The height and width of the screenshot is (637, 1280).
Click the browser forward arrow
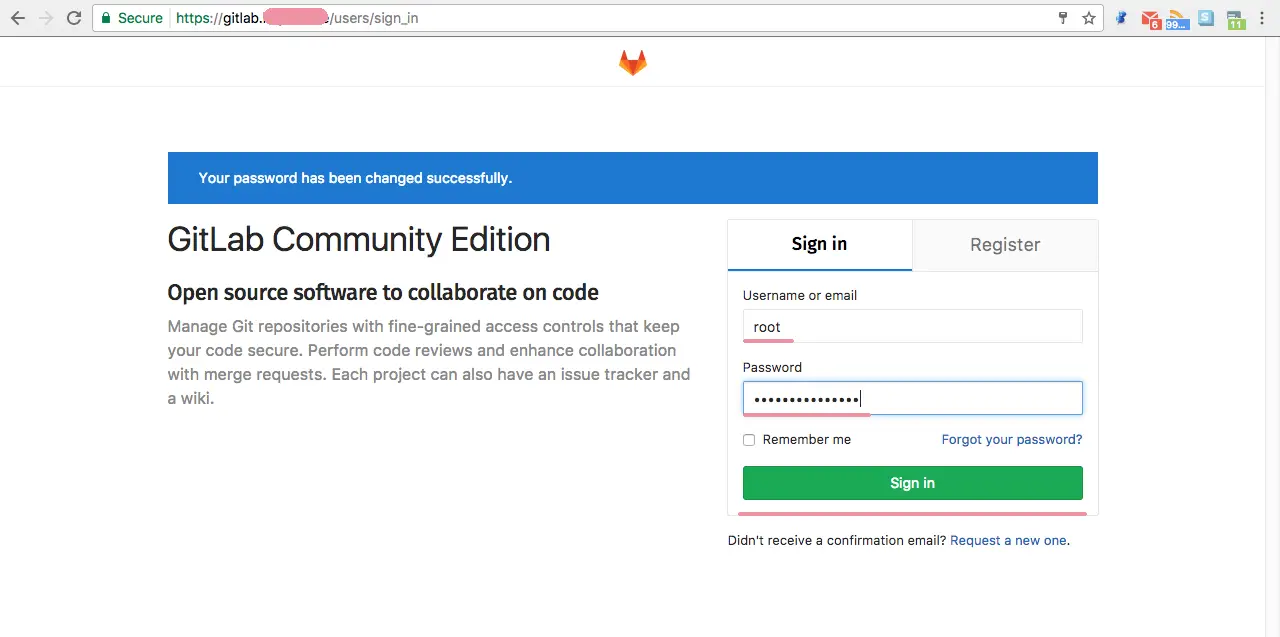[x=46, y=18]
